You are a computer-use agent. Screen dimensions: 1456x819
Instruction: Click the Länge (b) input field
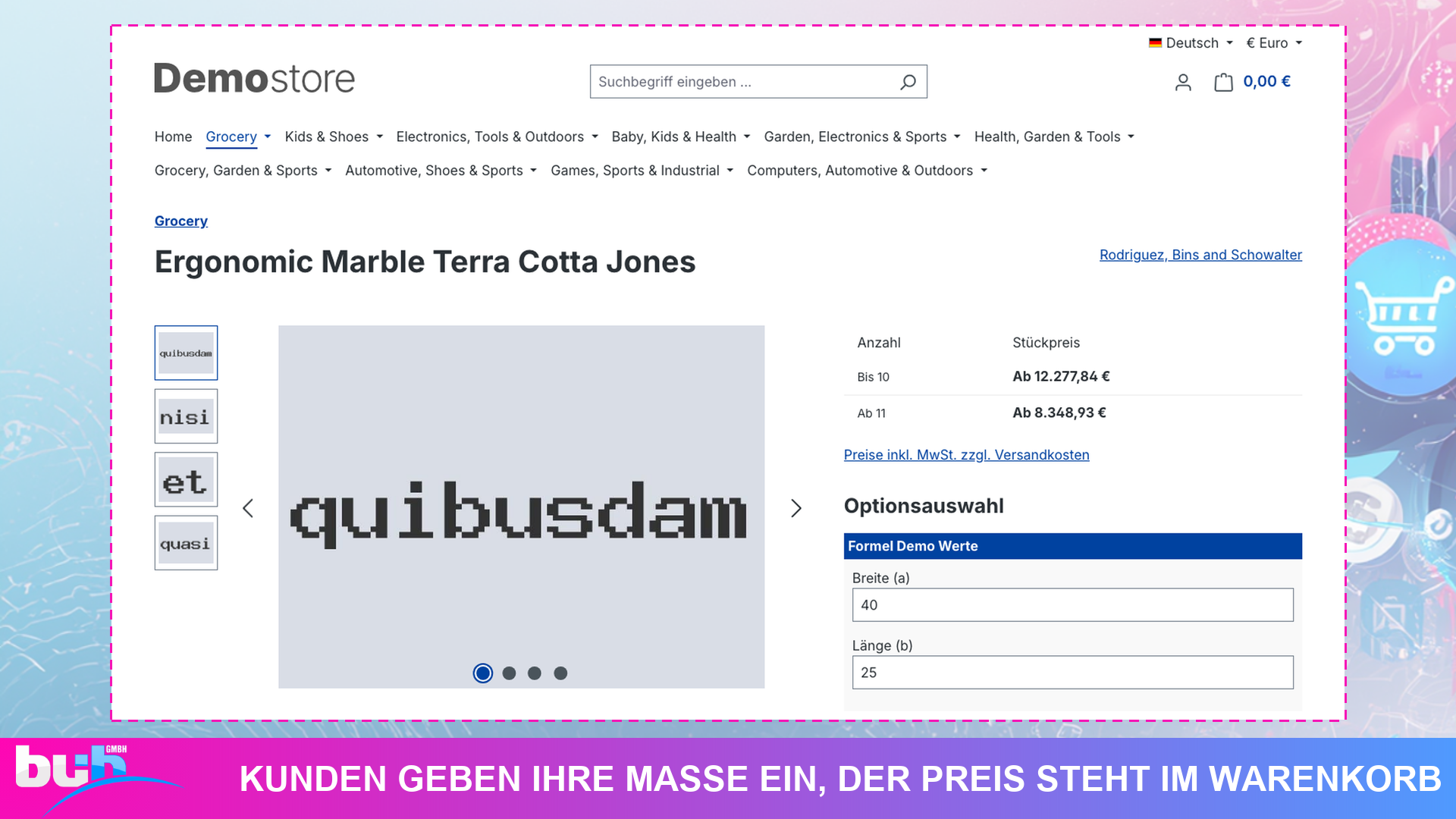[x=1072, y=673]
